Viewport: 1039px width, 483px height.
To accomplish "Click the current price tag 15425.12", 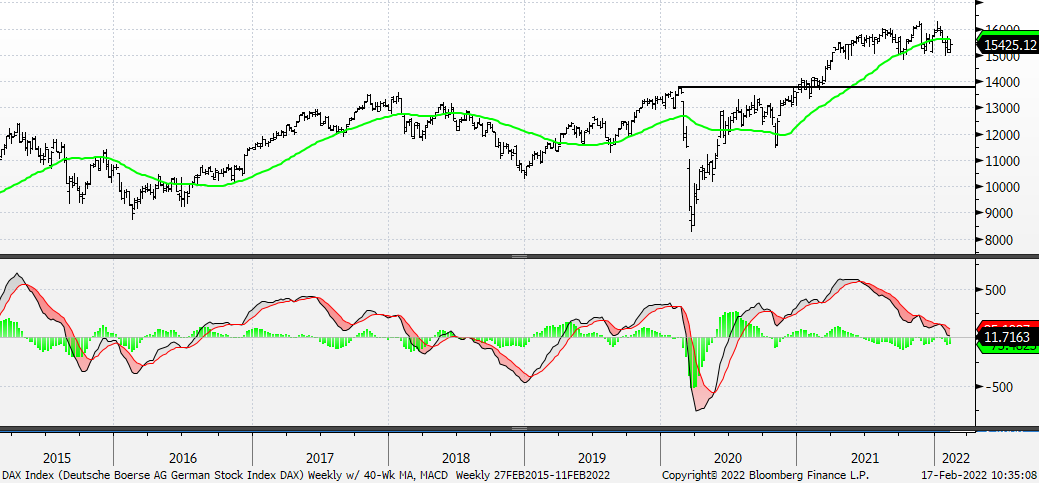I will 1007,45.
